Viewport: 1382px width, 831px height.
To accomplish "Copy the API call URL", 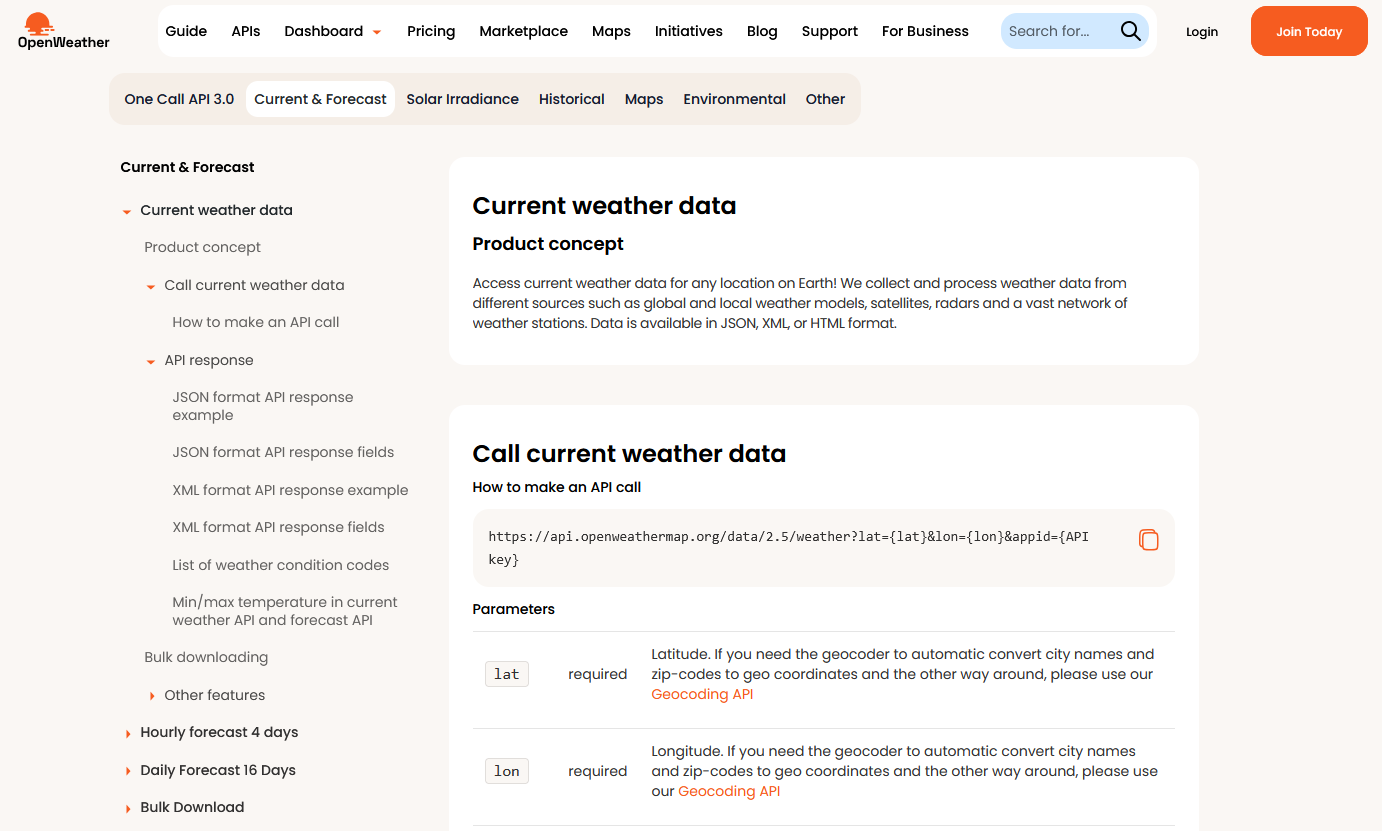I will (x=1148, y=540).
